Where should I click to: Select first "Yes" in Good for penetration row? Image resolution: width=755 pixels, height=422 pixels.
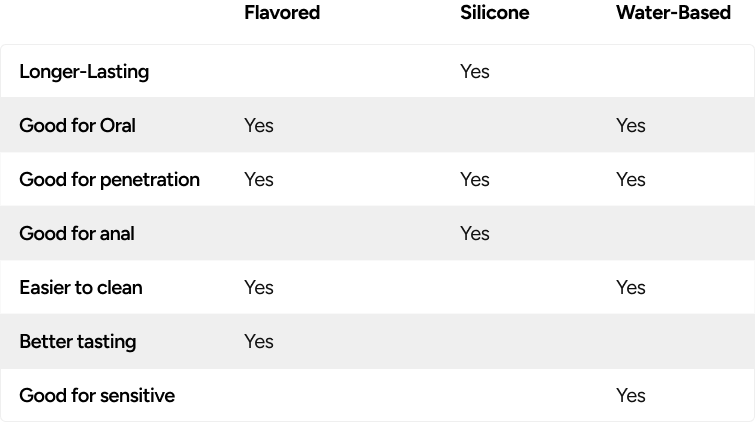(258, 180)
